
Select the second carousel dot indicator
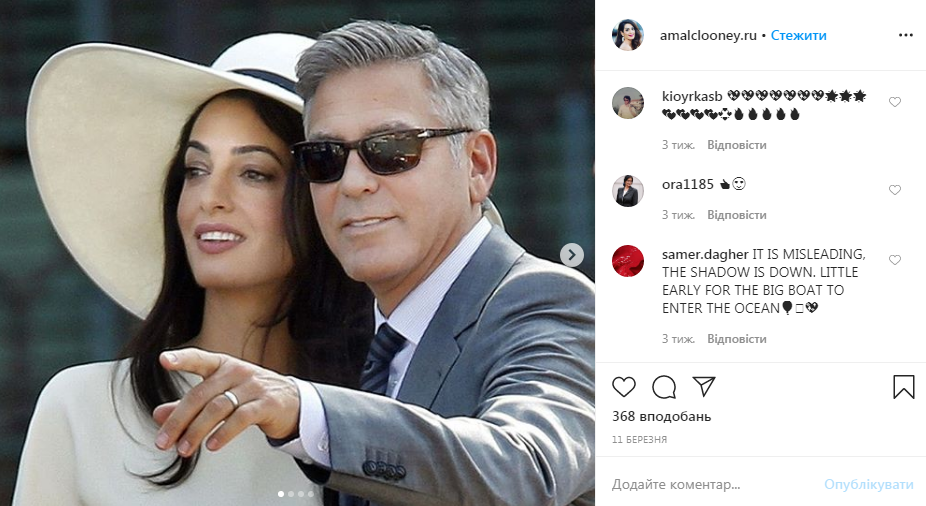[291, 494]
